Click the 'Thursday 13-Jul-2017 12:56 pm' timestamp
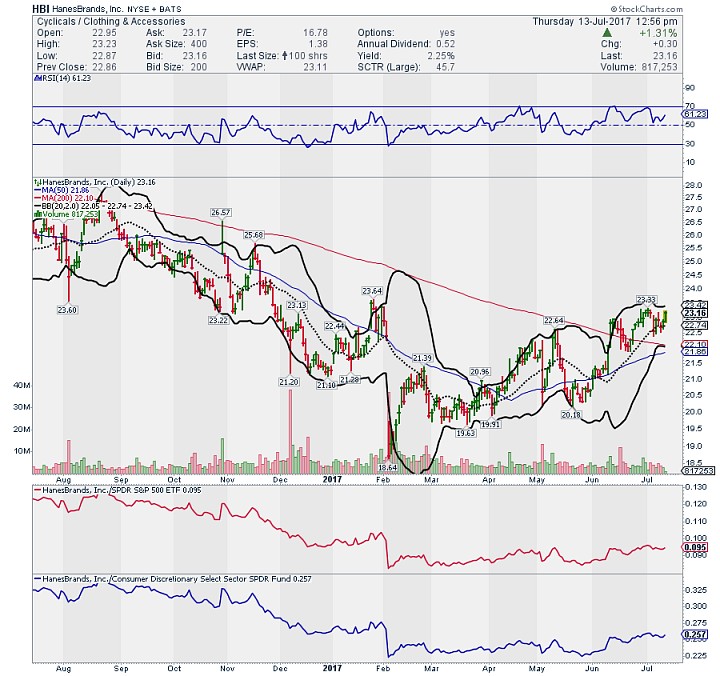Image resolution: width=720 pixels, height=676 pixels. (605, 22)
